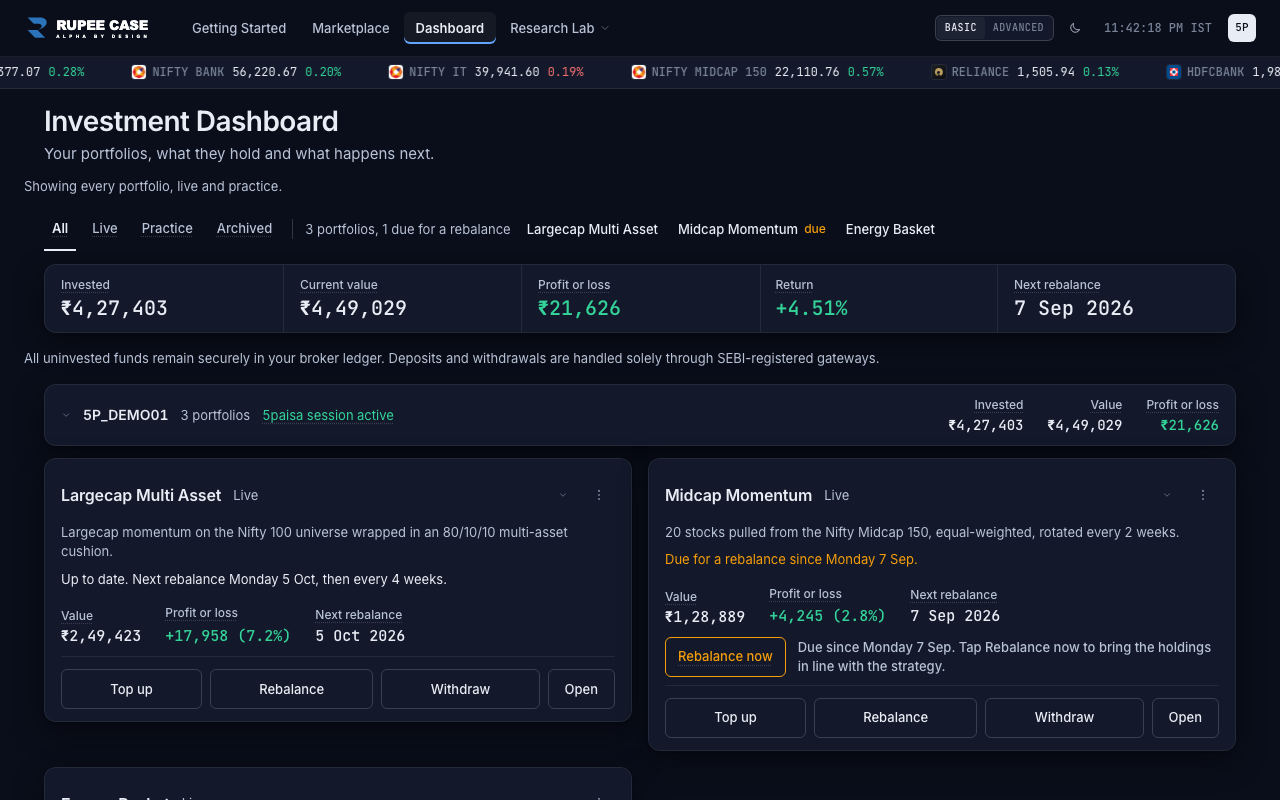Click Rebalance in Midcap Momentum's bottom button row
The height and width of the screenshot is (800, 1280).
point(895,717)
